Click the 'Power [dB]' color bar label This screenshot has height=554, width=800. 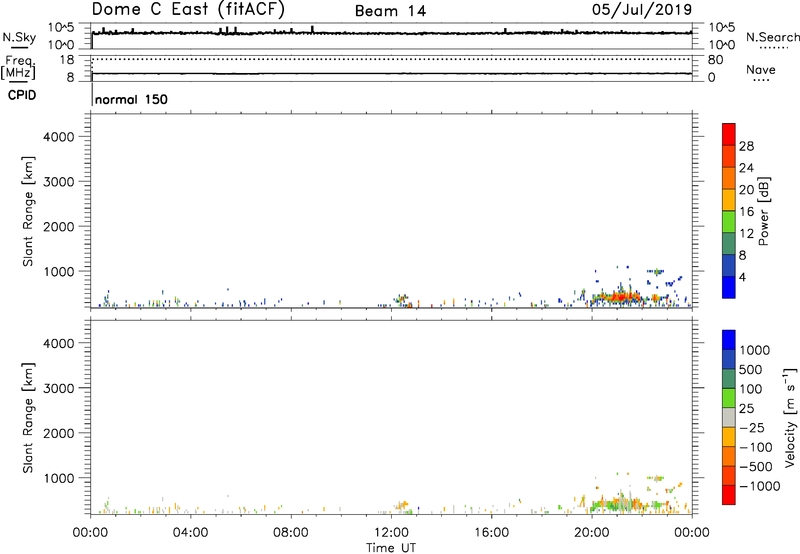click(x=763, y=211)
